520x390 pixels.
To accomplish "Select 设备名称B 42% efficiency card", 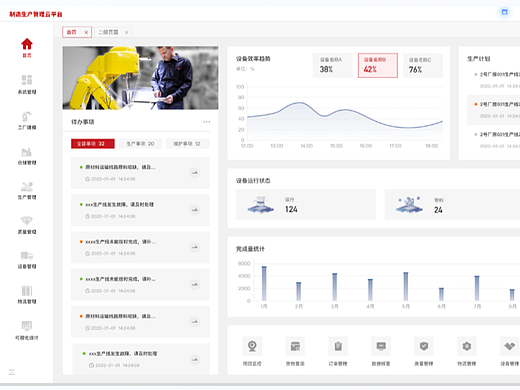I will tap(378, 65).
